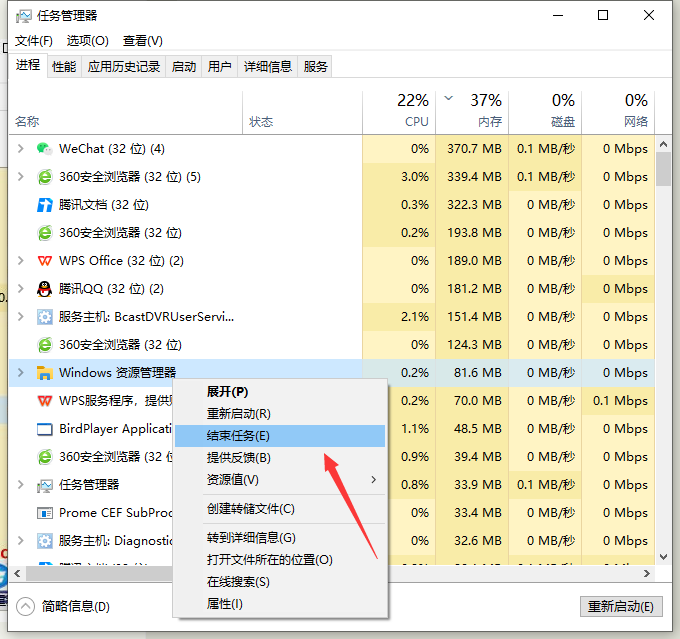Collapse to 简略信息 view
This screenshot has width=680, height=639.
[x=64, y=606]
